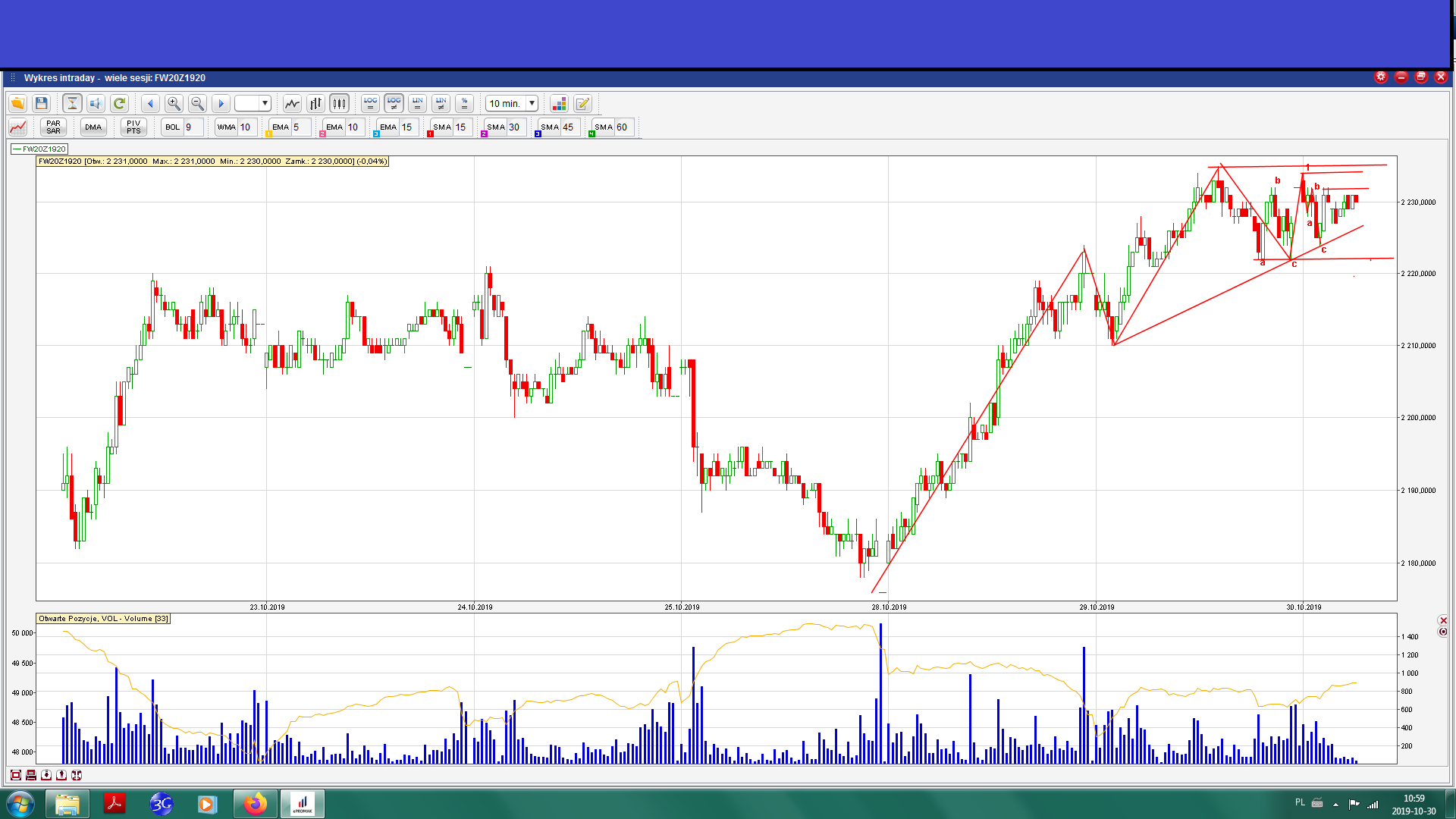Save the chart with the floppy icon

[x=42, y=103]
